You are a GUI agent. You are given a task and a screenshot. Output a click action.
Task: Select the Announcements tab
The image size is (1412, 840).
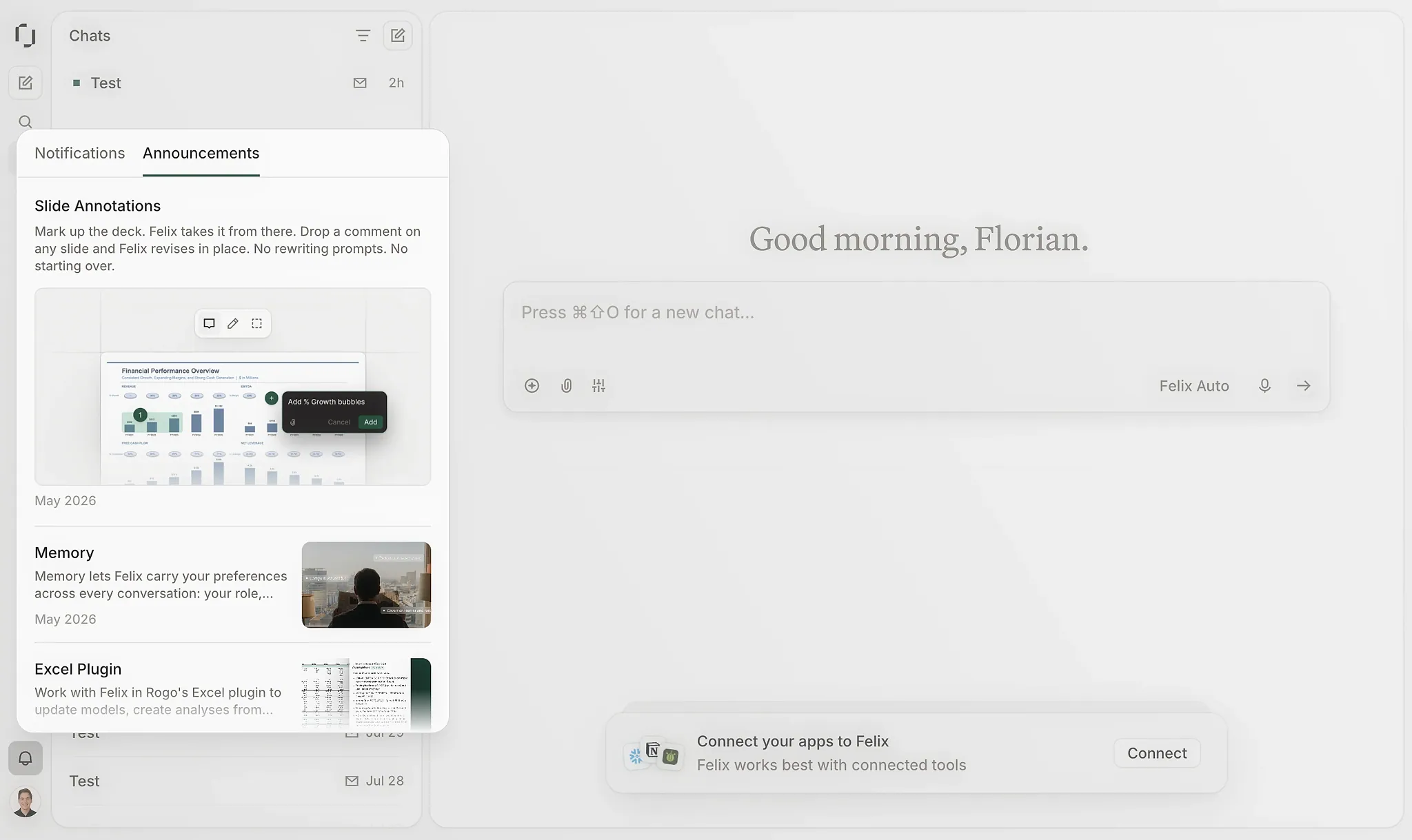tap(201, 153)
